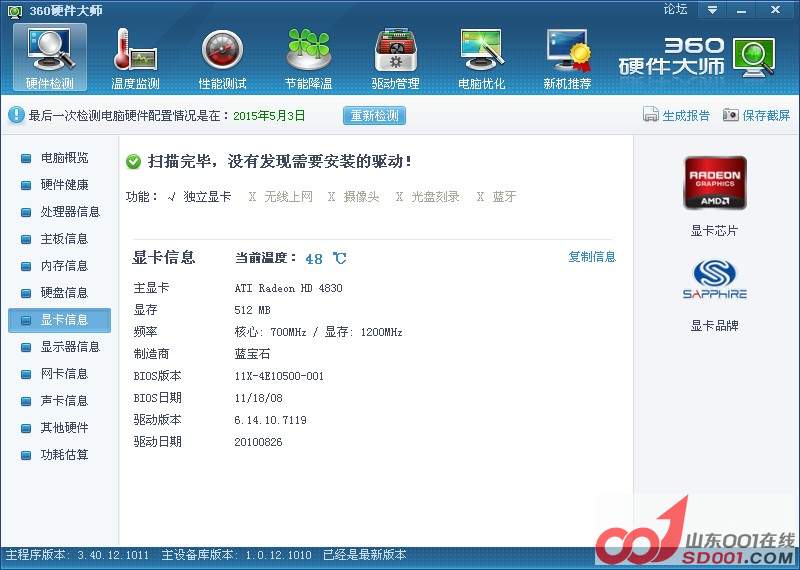The height and width of the screenshot is (570, 800).
Task: Click the 显卡品牌 caption
Action: (714, 326)
